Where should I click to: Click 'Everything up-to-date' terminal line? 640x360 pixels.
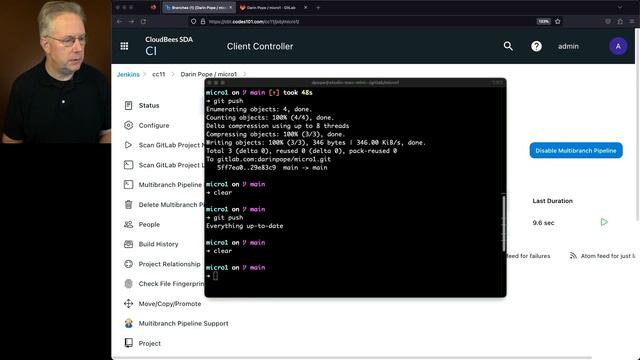[244, 226]
